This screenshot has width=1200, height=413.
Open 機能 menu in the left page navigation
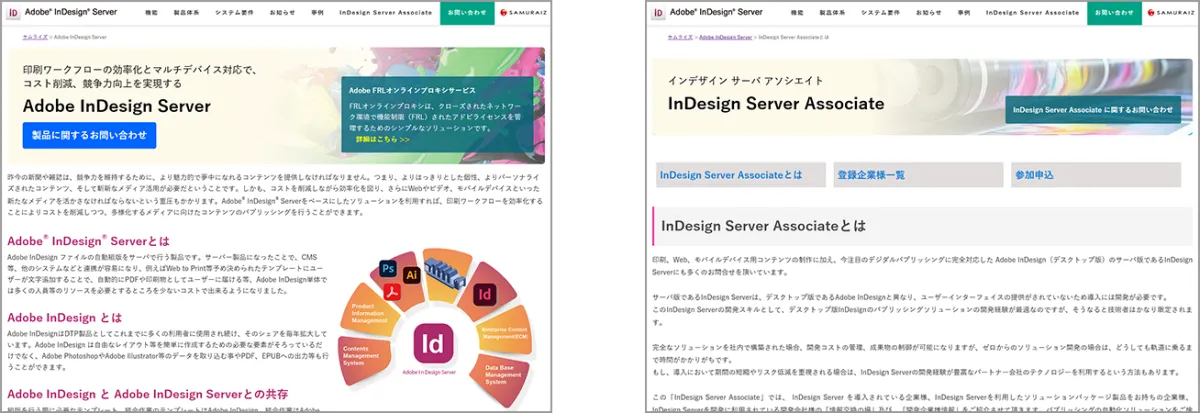150,13
